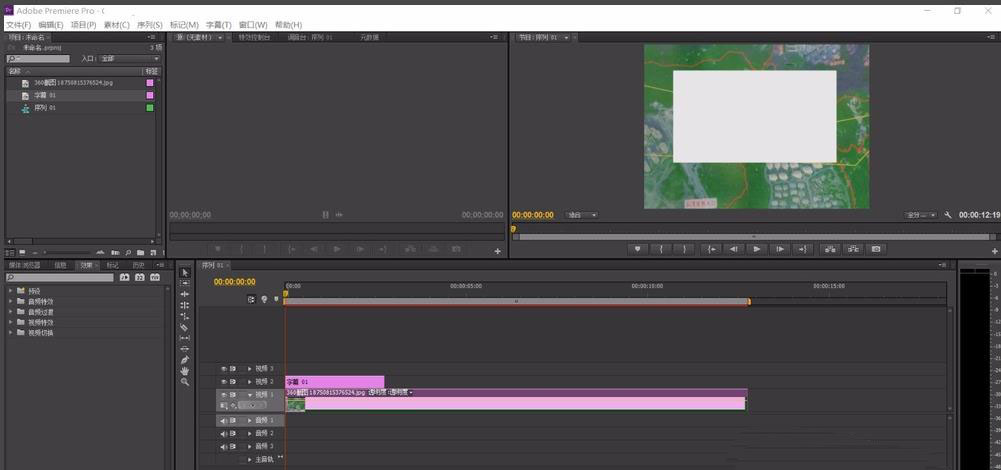Create new item in project panel
This screenshot has width=1001, height=470.
(151, 252)
